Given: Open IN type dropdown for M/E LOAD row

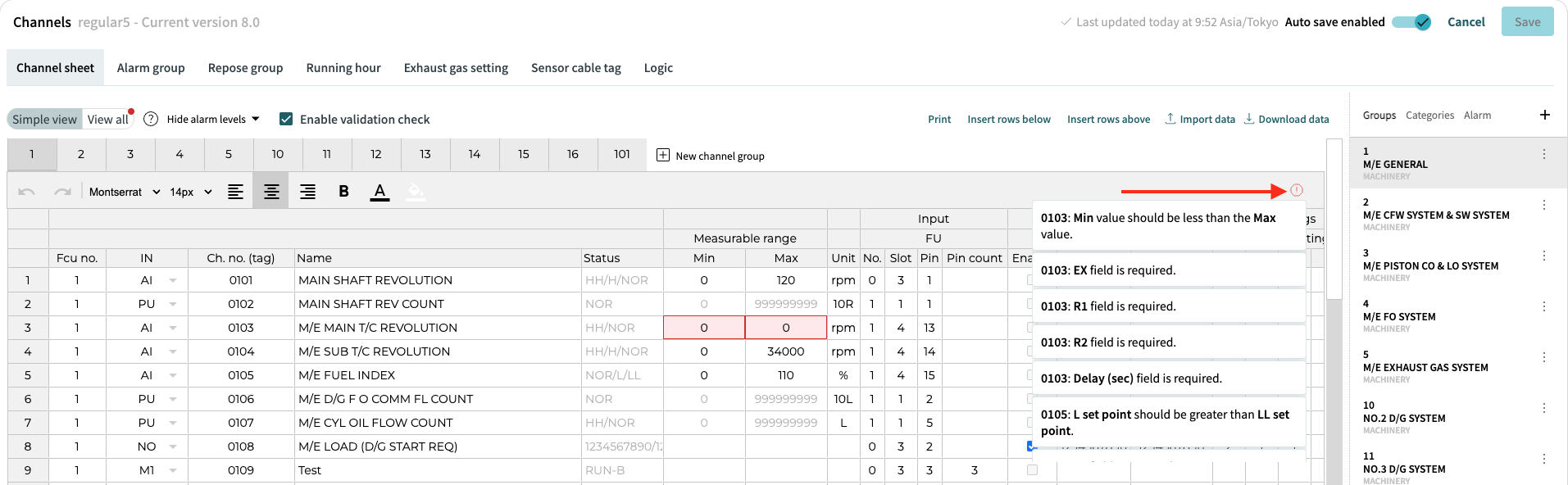Looking at the screenshot, I should pos(173,446).
